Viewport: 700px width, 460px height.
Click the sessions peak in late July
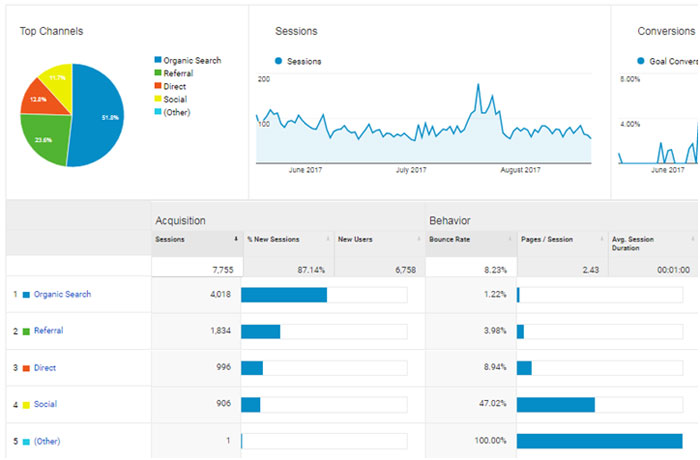tap(478, 84)
